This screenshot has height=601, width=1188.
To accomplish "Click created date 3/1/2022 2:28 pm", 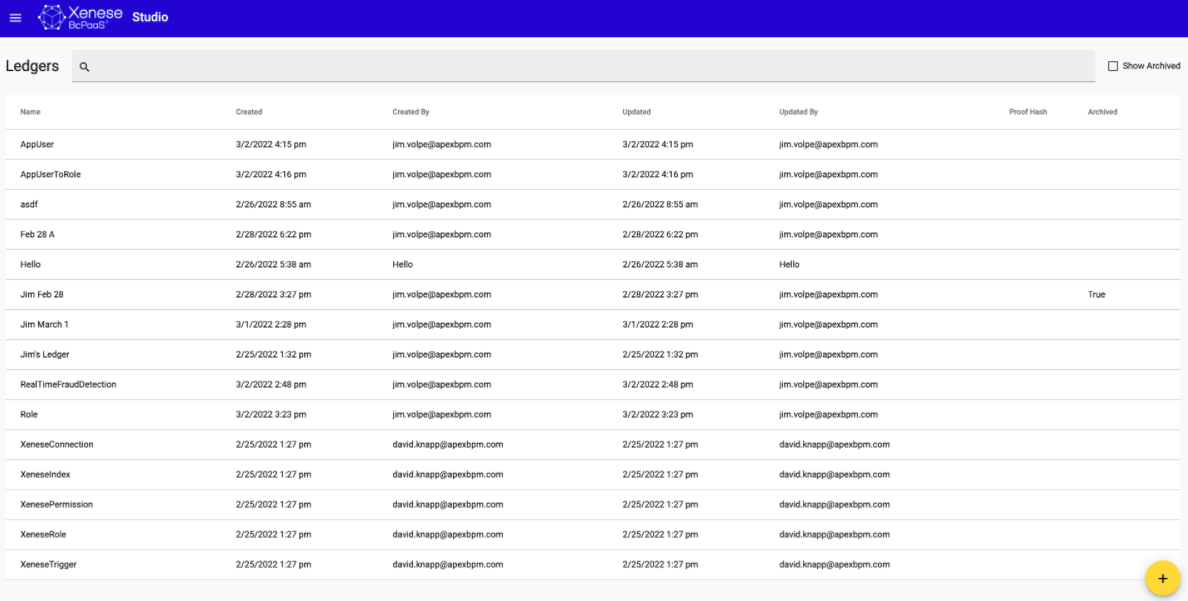I will (271, 324).
